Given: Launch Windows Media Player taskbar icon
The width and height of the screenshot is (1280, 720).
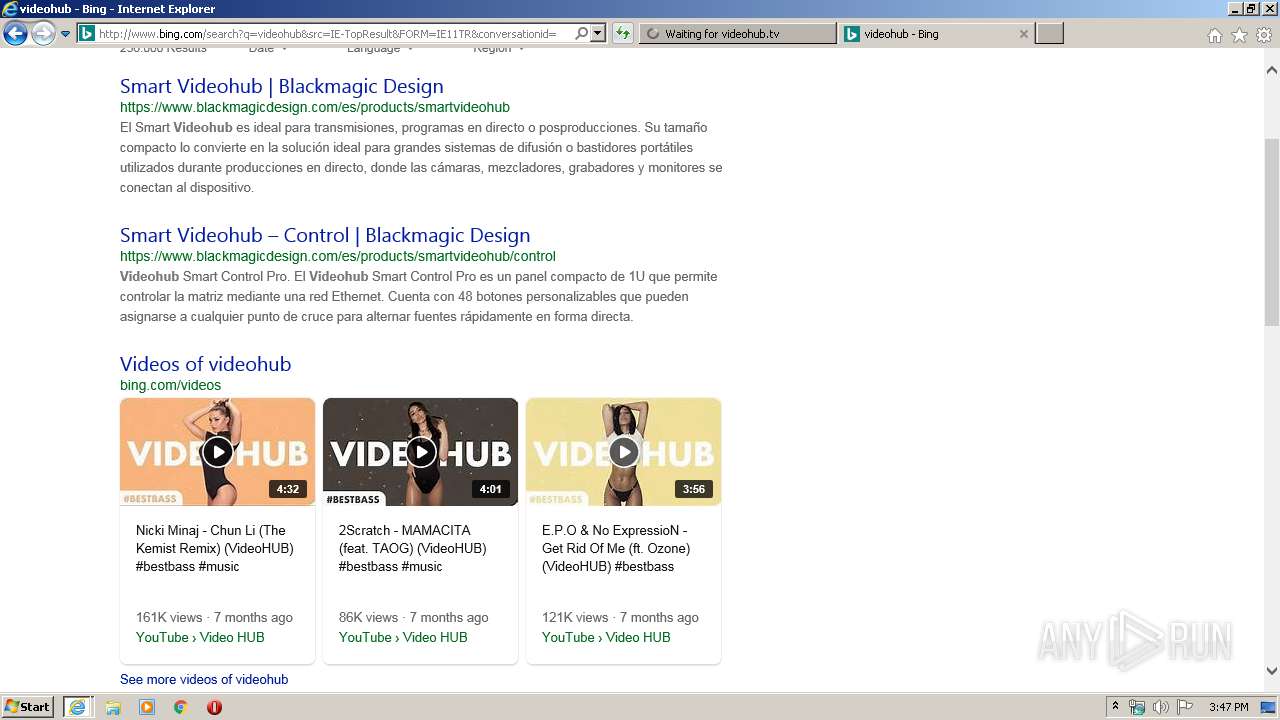Looking at the screenshot, I should tap(147, 707).
